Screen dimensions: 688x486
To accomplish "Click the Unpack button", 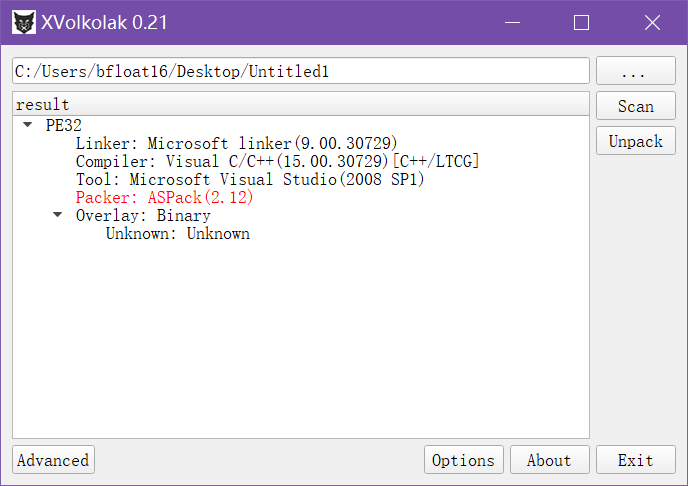I will click(x=635, y=141).
